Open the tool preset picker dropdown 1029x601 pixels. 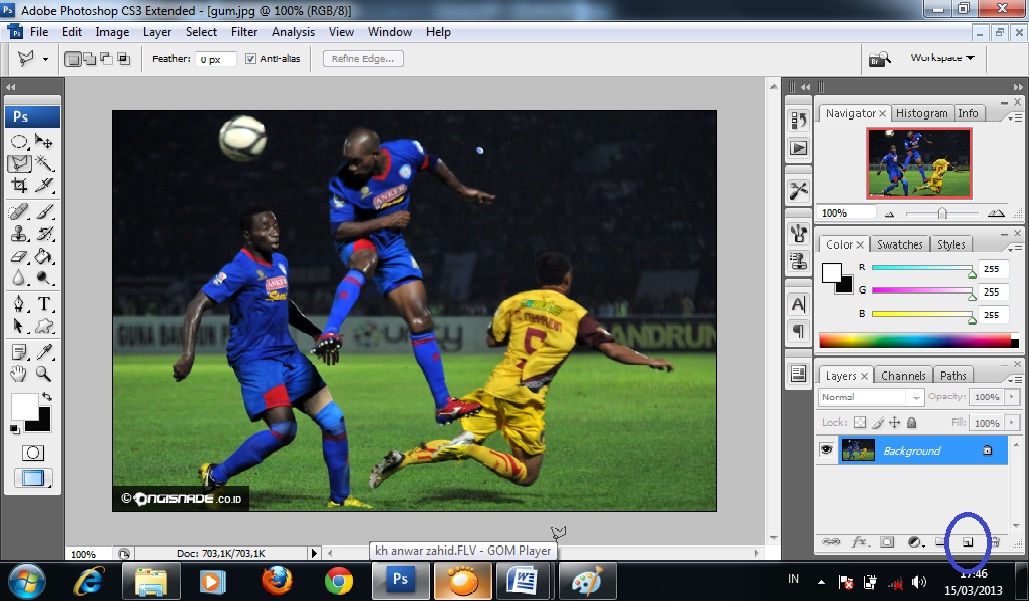coord(45,59)
